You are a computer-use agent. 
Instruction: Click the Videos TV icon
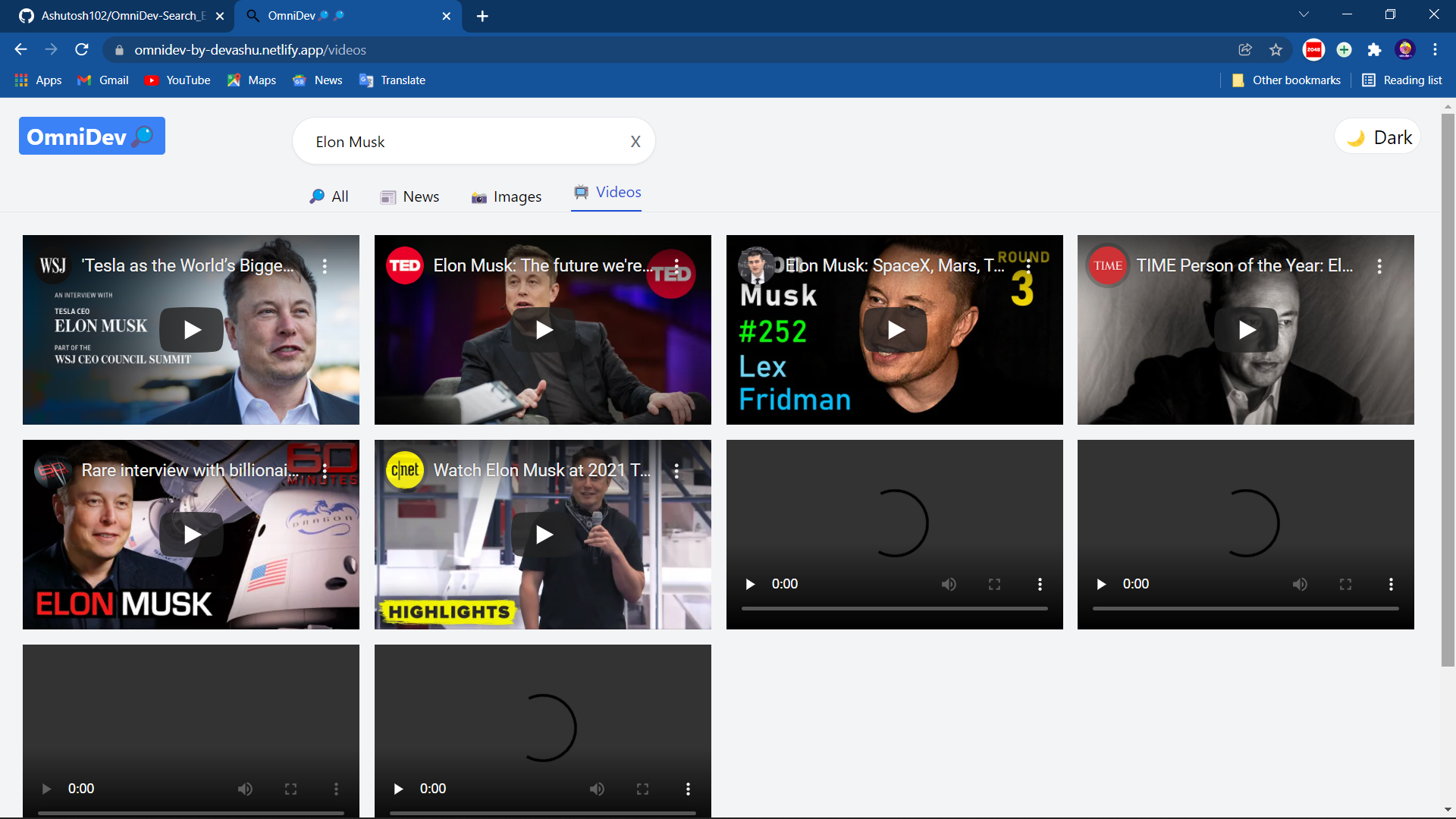pos(581,193)
